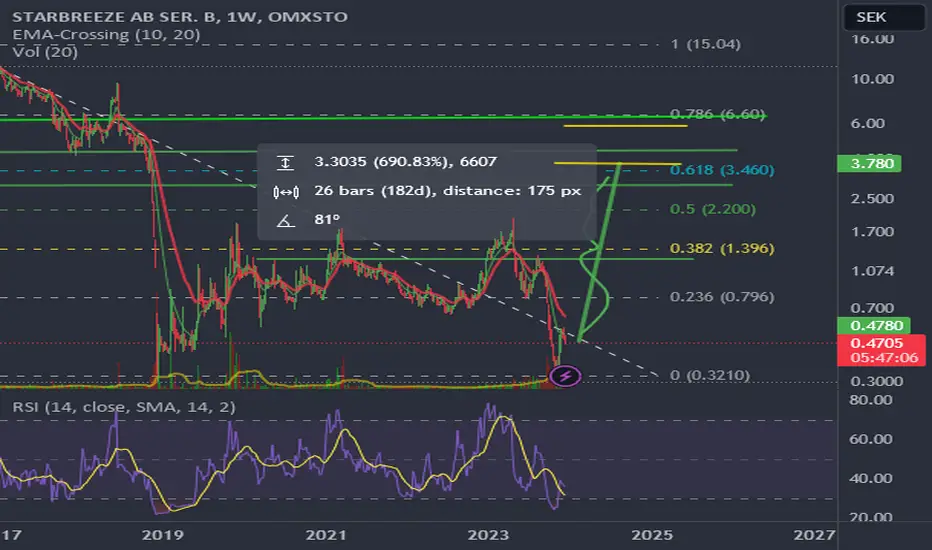Click the 40.00 RSI scale value
The width and height of the screenshot is (932, 550).
click(x=871, y=478)
